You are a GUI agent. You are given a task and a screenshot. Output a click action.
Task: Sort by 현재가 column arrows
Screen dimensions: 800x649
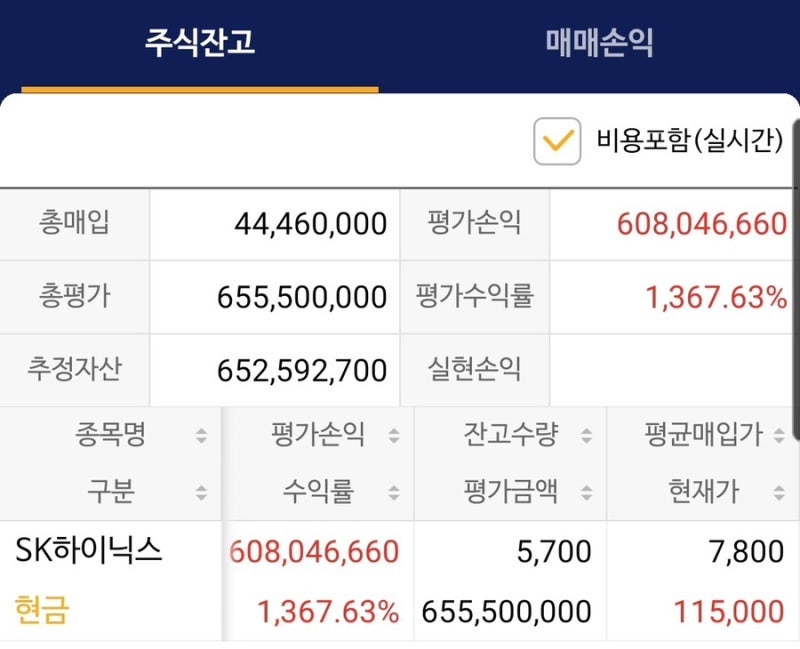[779, 492]
